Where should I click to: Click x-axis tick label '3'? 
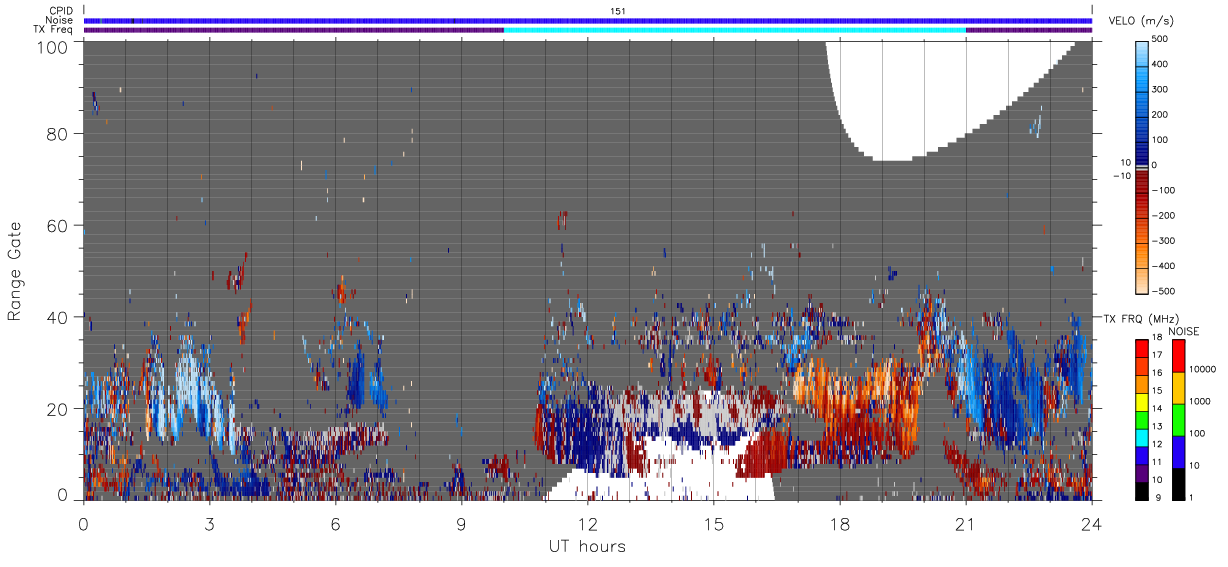tap(210, 523)
